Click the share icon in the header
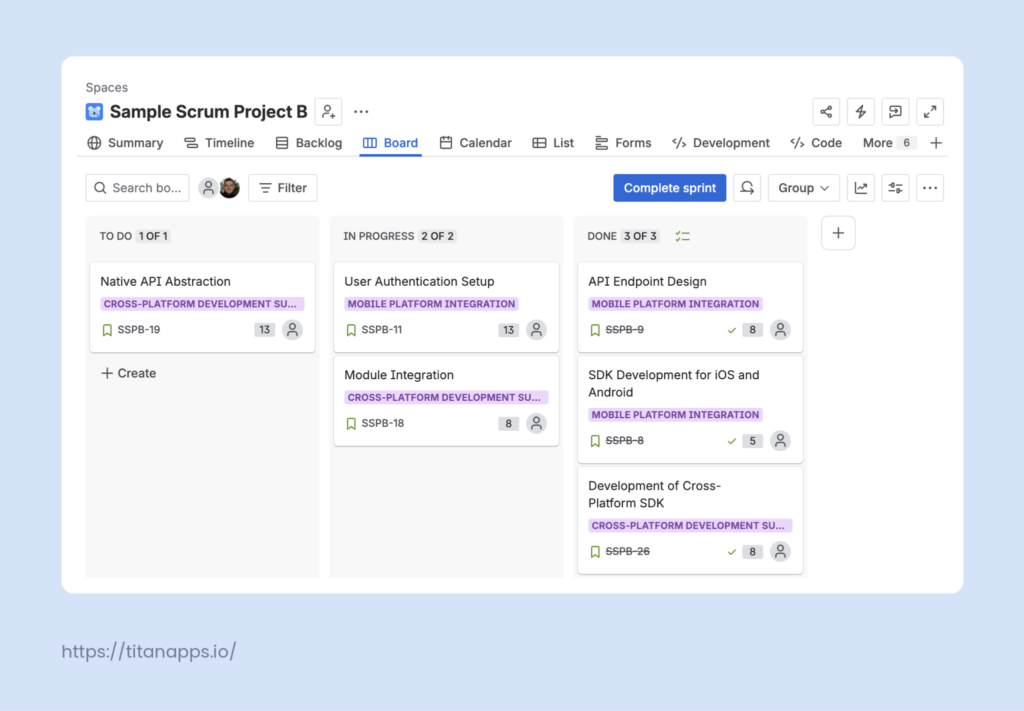Image resolution: width=1024 pixels, height=711 pixels. pos(825,112)
